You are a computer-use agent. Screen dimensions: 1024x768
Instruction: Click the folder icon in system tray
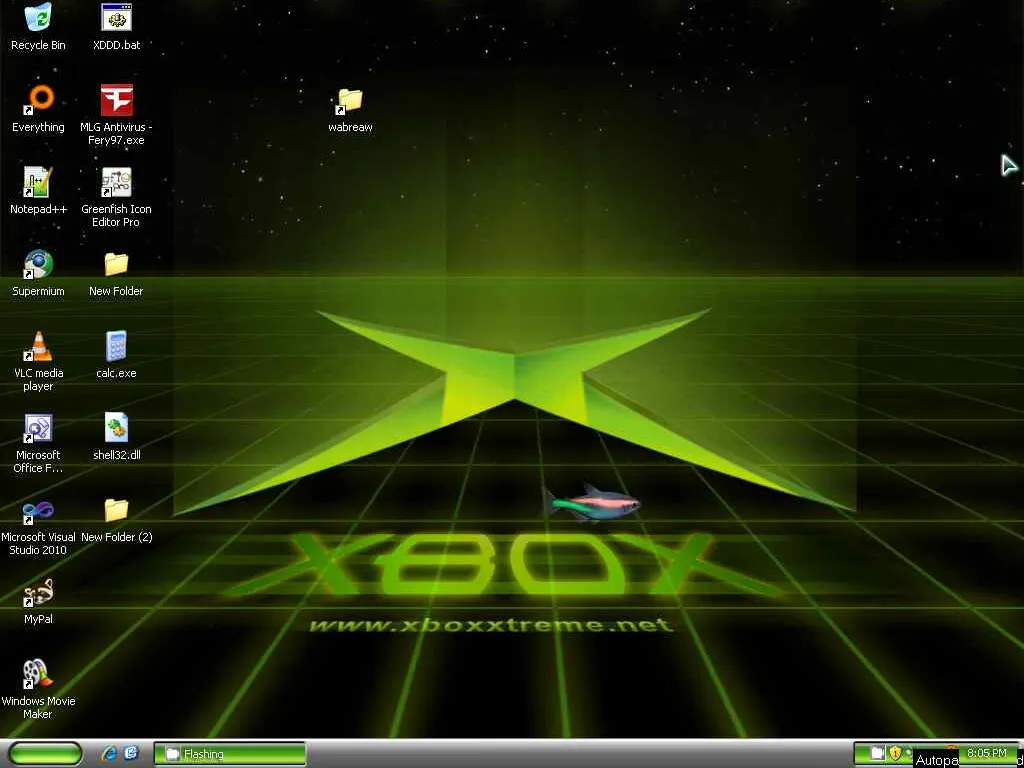point(878,753)
